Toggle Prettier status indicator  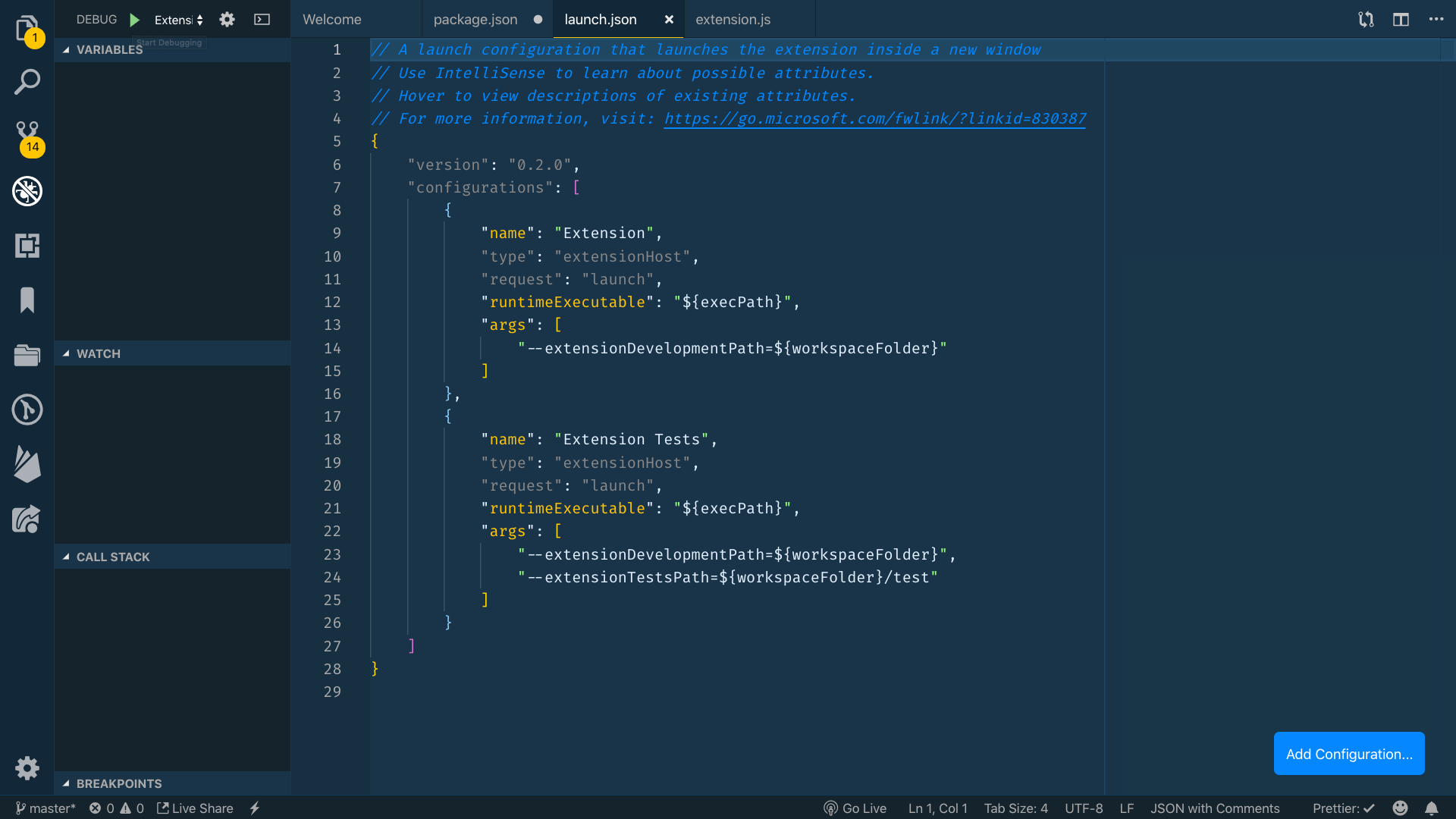[1343, 808]
